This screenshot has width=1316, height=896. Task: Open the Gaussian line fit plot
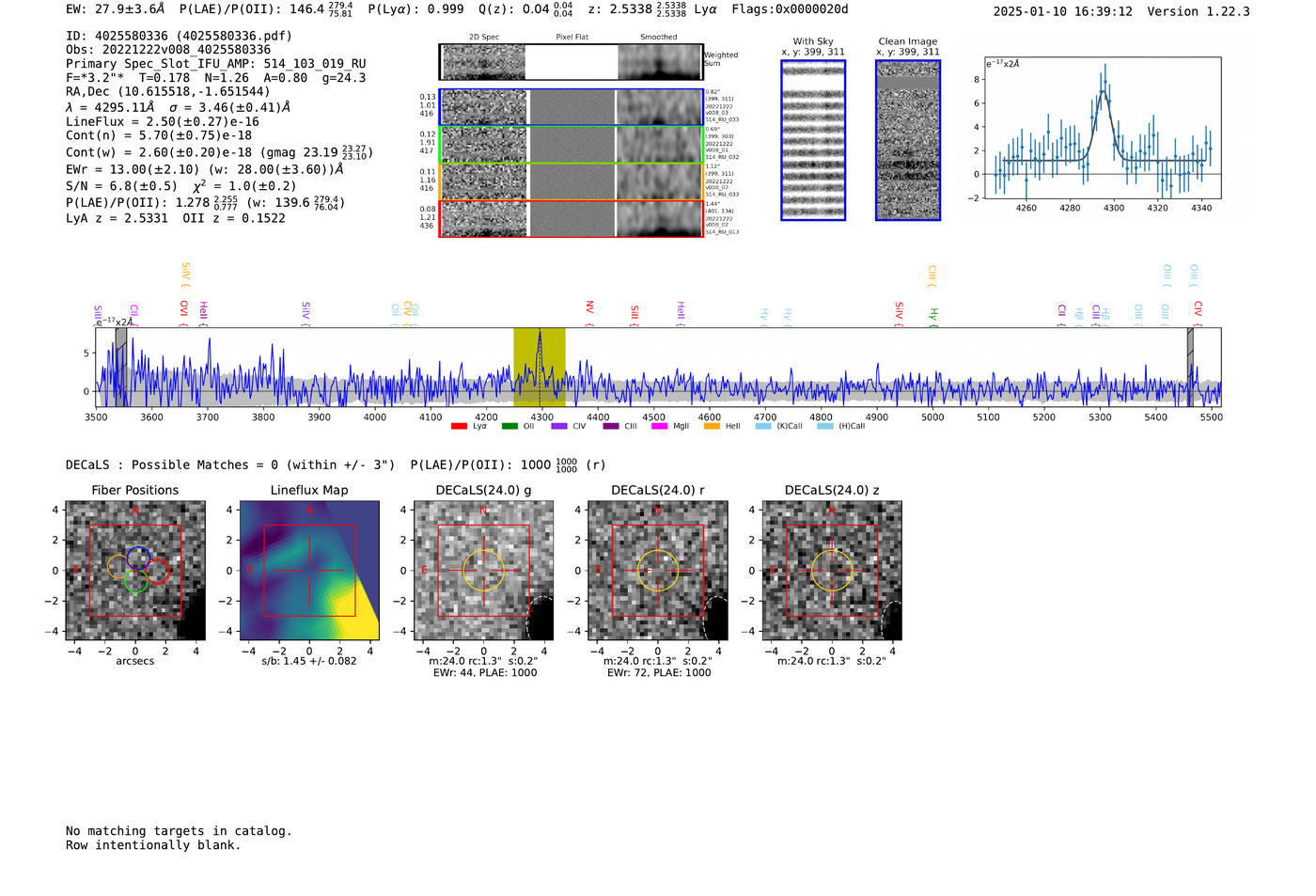tap(1103, 128)
